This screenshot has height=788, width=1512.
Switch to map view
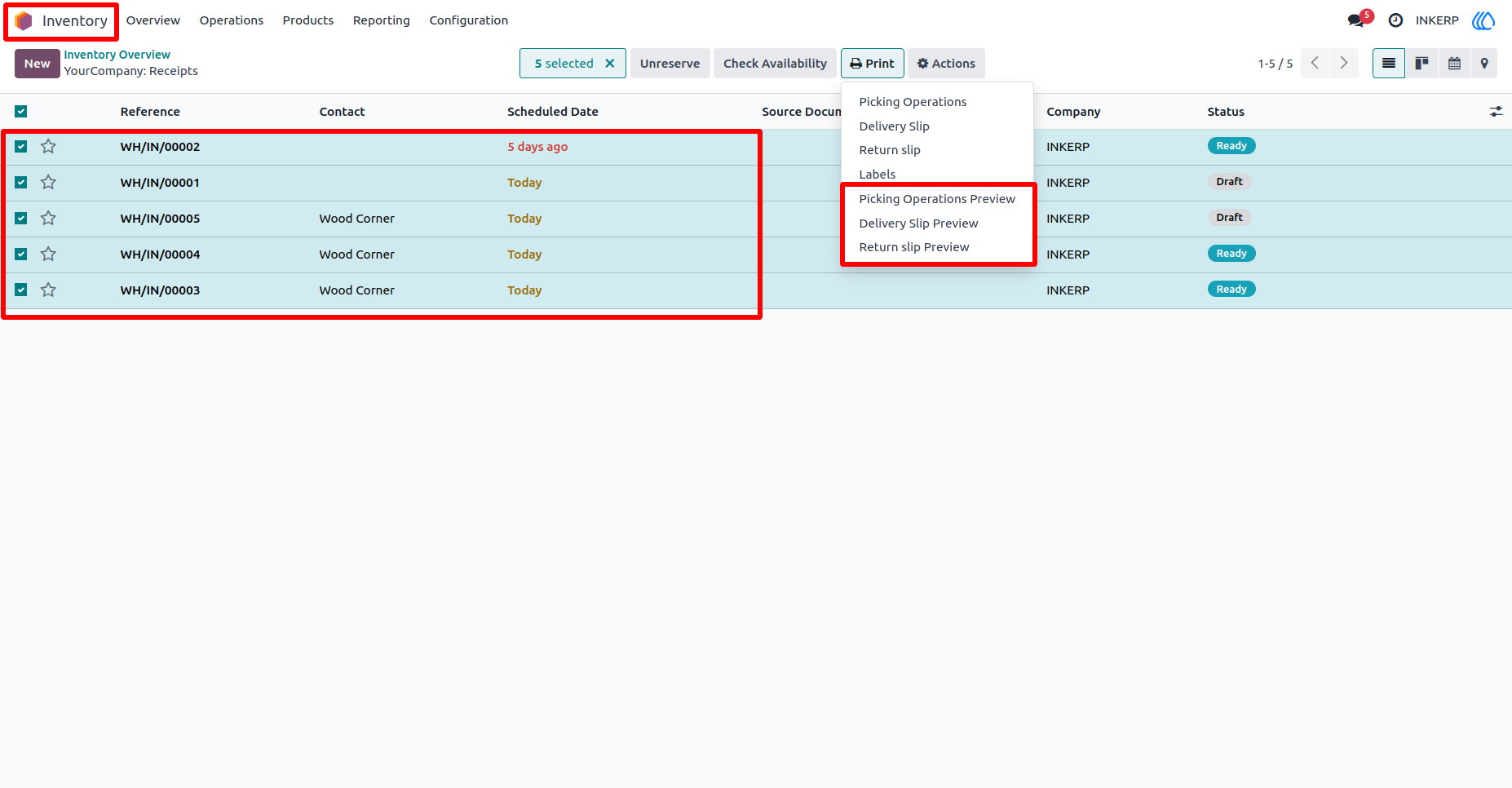(1484, 64)
